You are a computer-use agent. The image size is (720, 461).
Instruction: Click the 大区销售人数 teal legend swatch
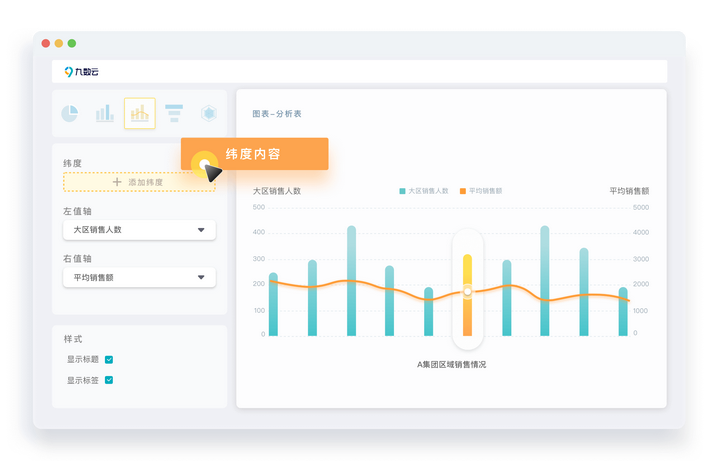pyautogui.click(x=402, y=191)
